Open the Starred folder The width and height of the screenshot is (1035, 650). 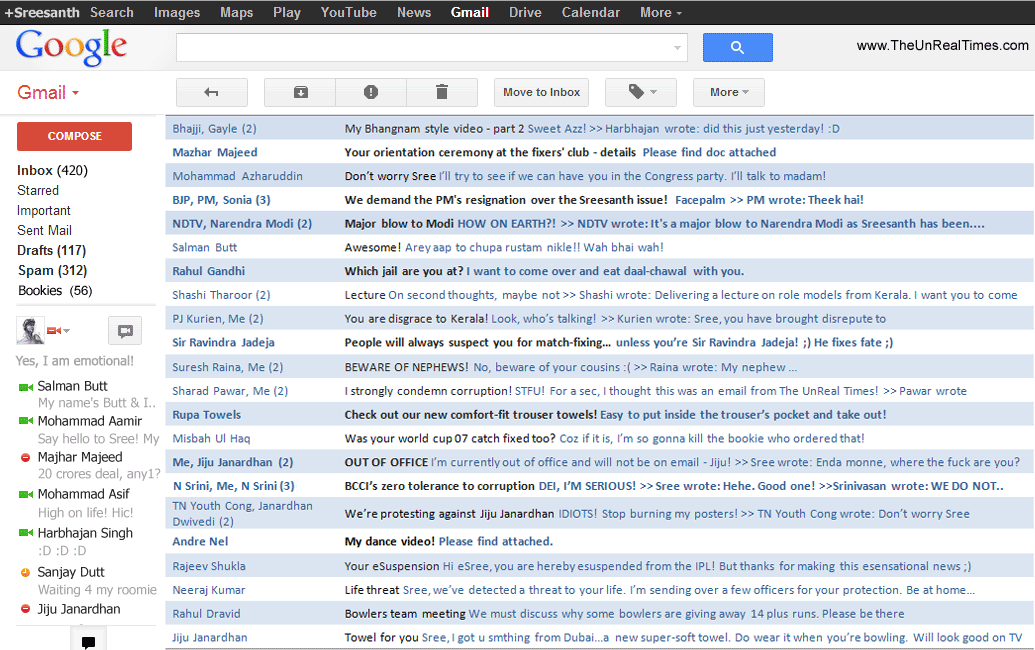[x=38, y=190]
